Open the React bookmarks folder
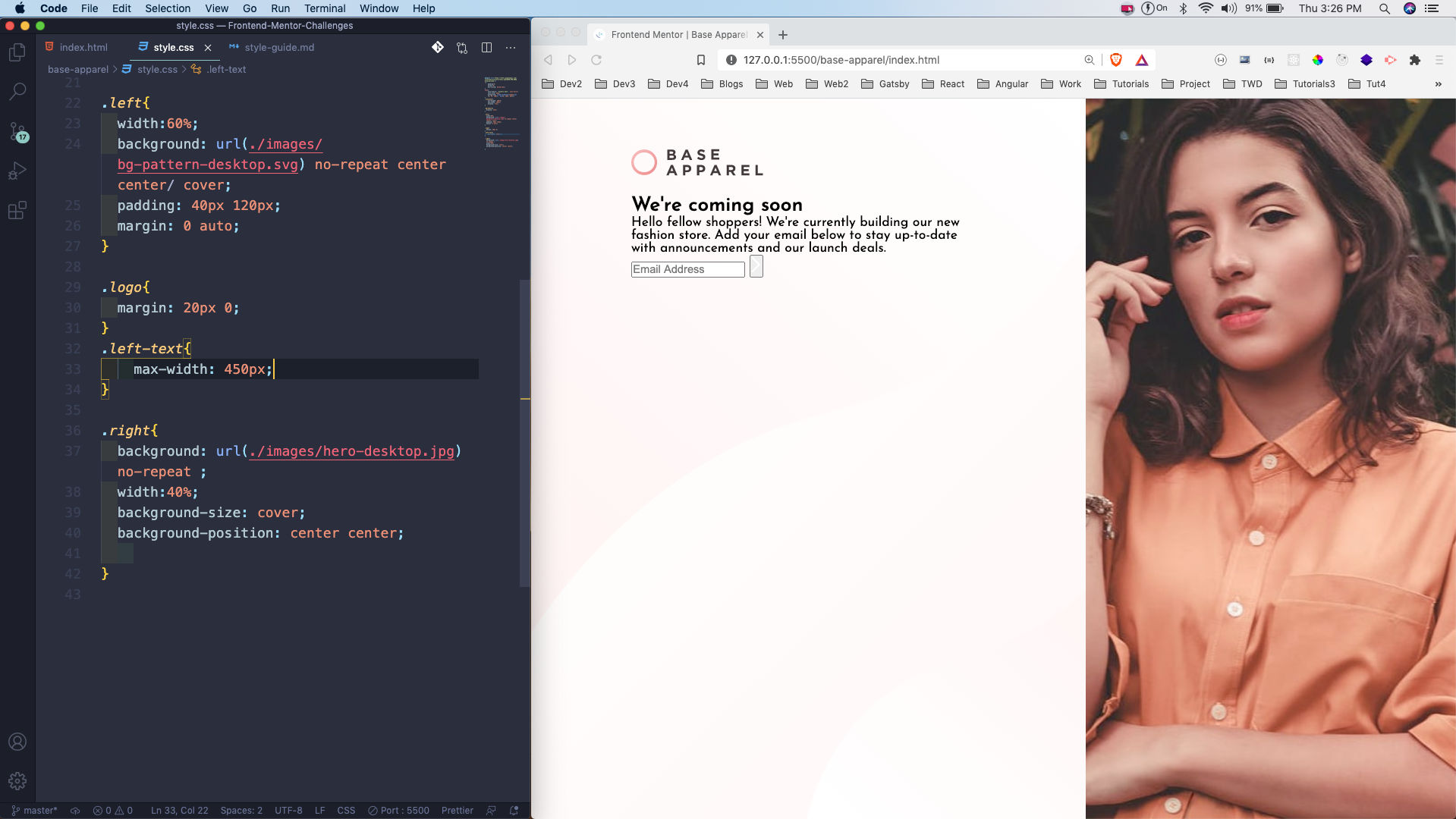The height and width of the screenshot is (819, 1456). point(943,84)
